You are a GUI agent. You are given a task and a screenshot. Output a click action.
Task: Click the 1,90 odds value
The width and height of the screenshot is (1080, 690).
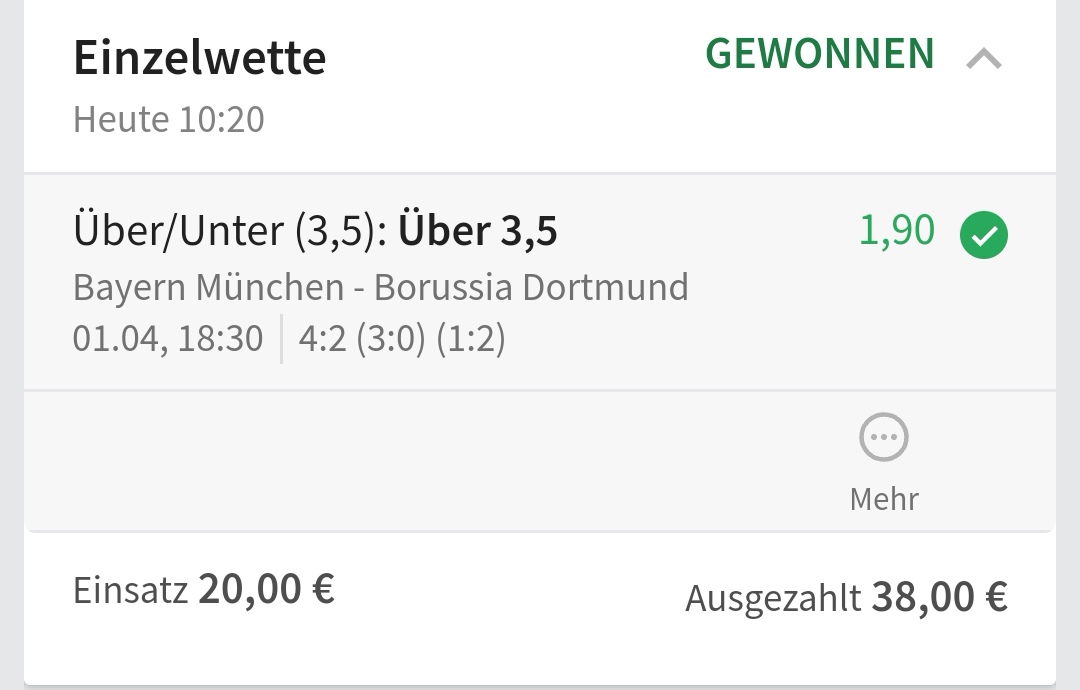pos(897,230)
